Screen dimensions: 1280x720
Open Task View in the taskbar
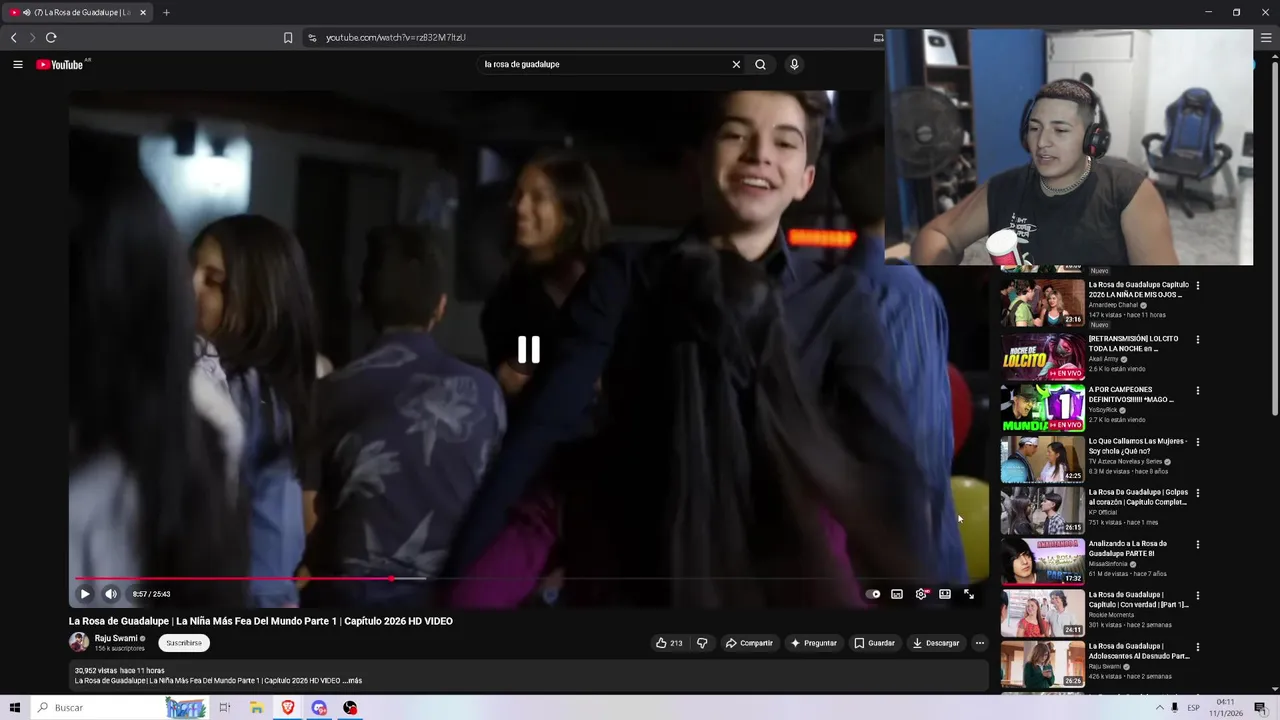pos(225,708)
